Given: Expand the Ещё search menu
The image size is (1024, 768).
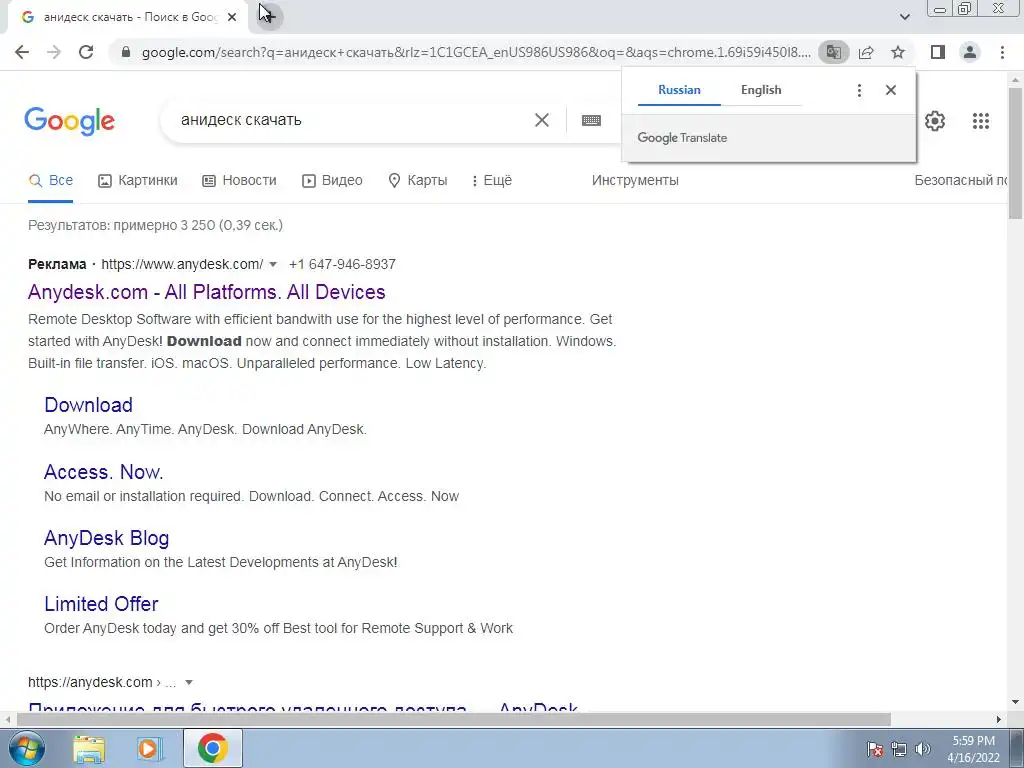Looking at the screenshot, I should (x=492, y=180).
